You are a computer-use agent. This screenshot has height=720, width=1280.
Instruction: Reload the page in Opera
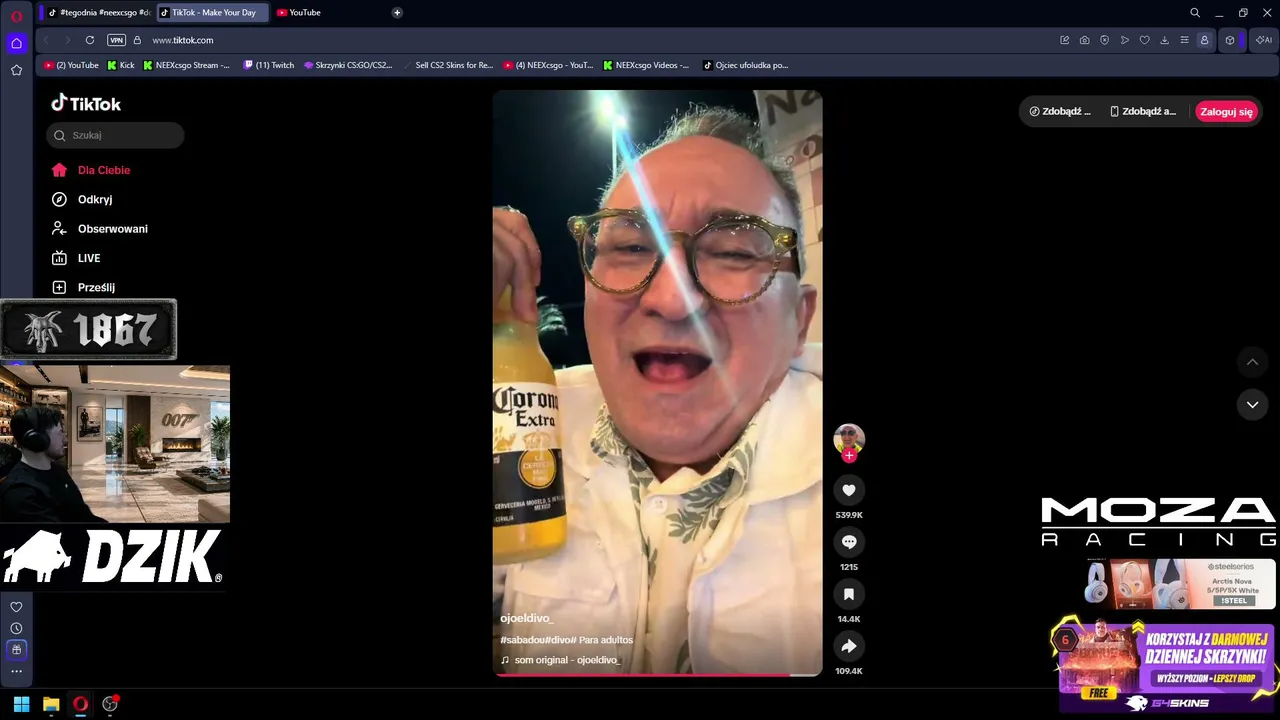90,40
